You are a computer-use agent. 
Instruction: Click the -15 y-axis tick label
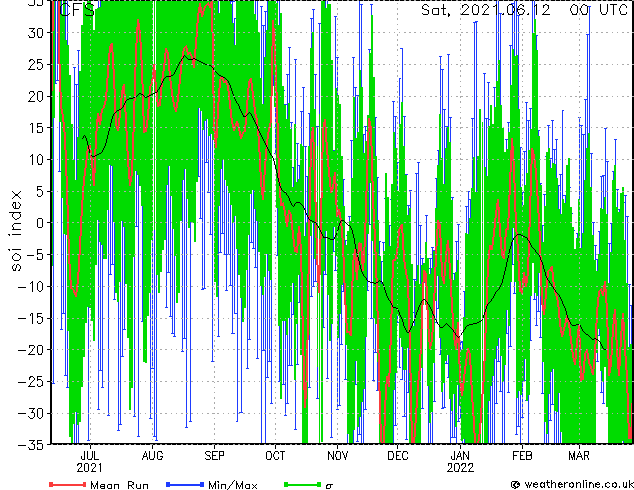(31, 318)
